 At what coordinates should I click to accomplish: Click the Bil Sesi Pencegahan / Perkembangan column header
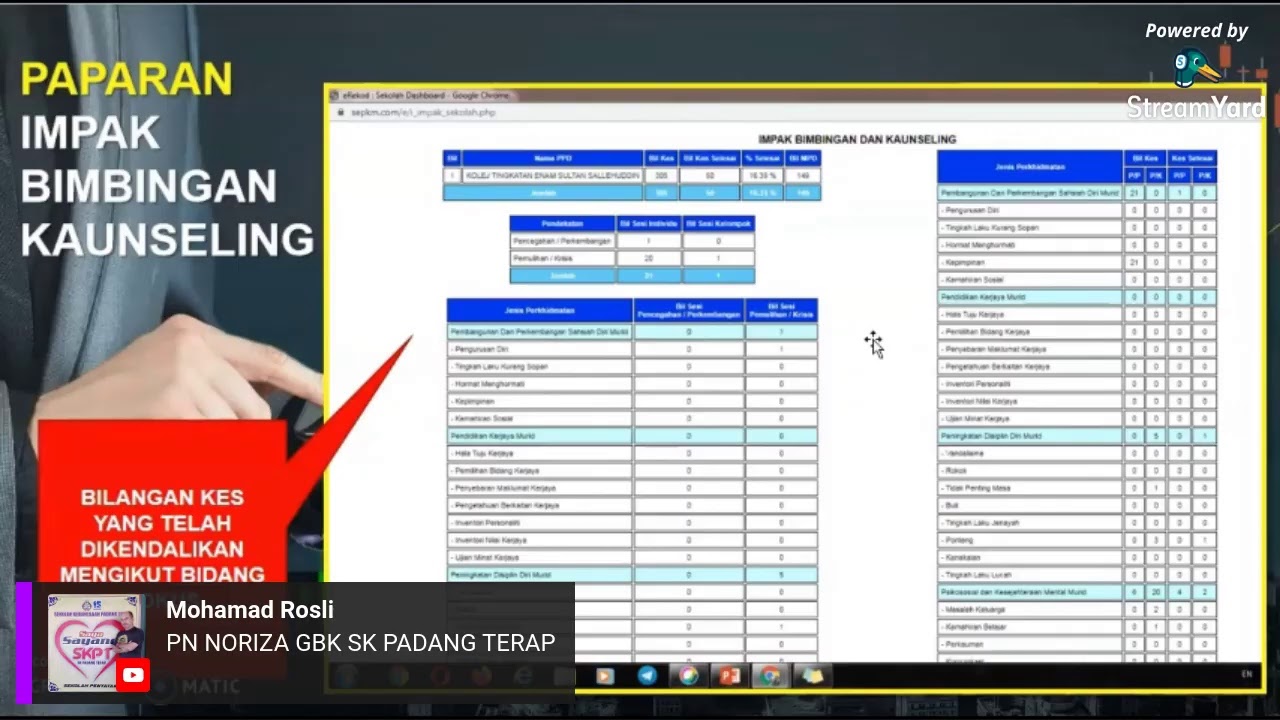point(689,310)
